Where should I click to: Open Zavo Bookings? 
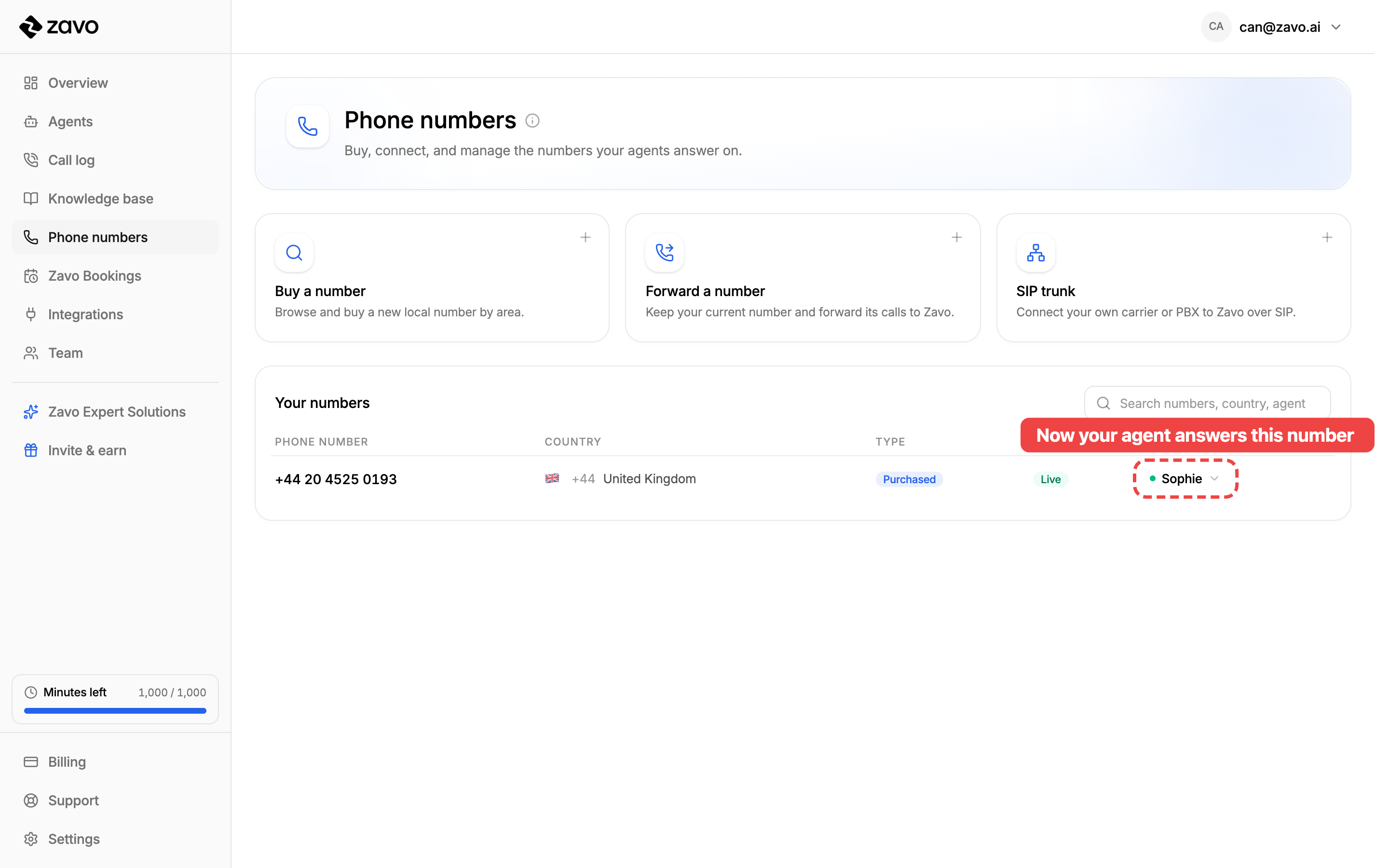115,275
